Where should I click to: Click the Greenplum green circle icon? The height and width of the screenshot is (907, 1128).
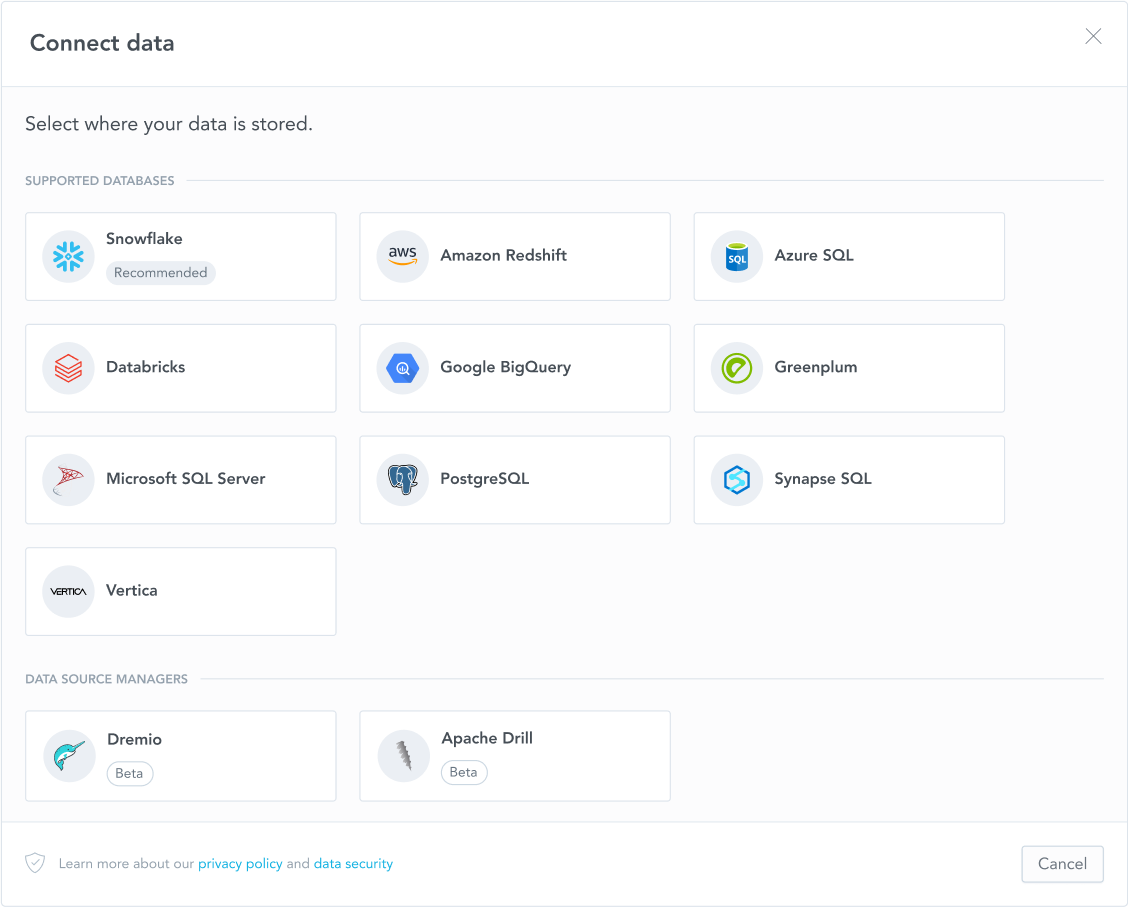pyautogui.click(x=737, y=368)
